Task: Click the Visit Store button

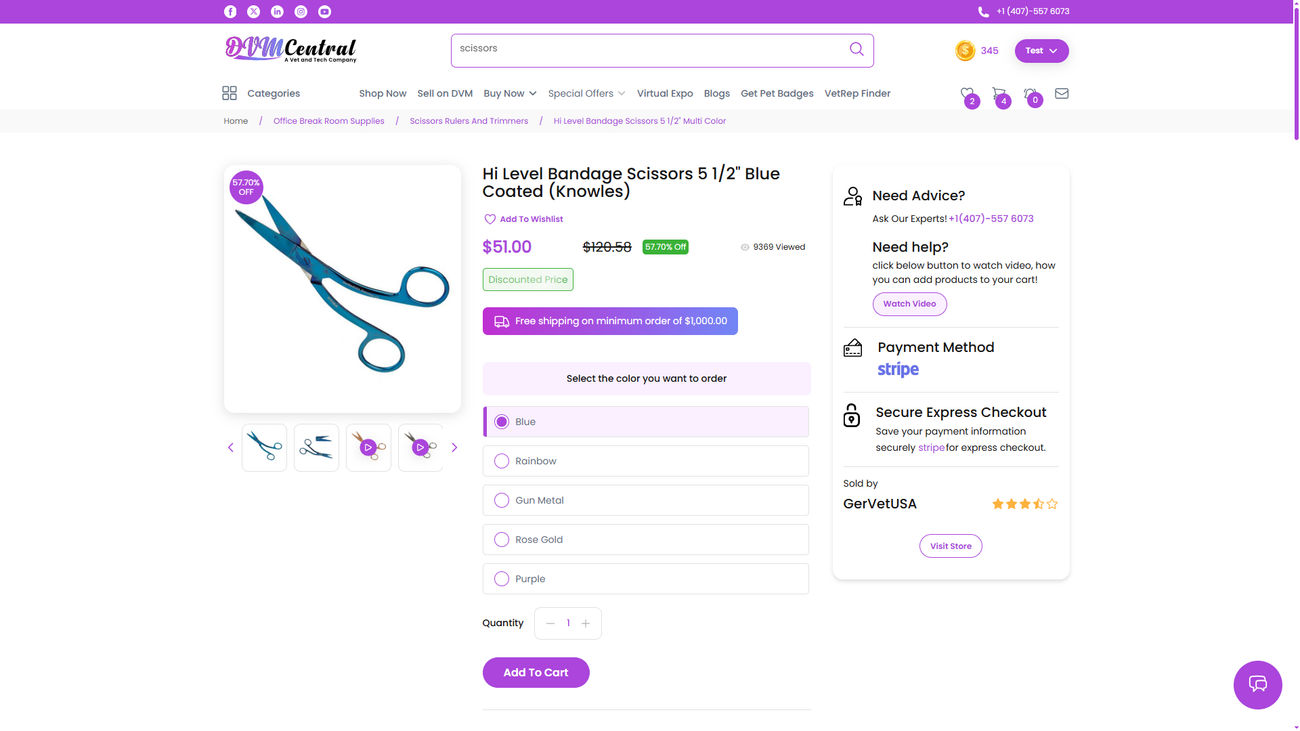Action: click(x=951, y=546)
